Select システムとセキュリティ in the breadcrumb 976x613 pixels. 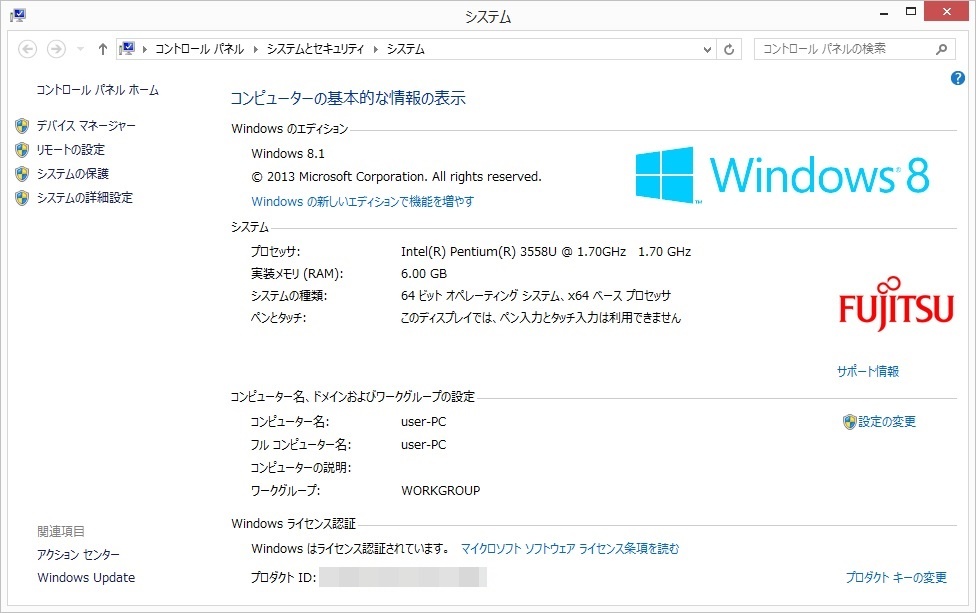[x=315, y=49]
